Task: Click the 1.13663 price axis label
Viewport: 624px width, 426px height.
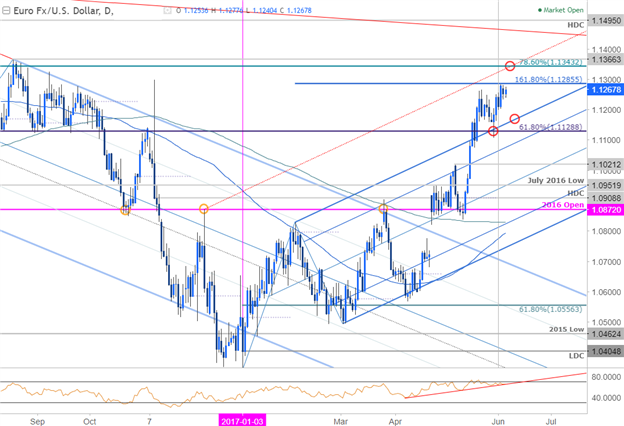Action: pyautogui.click(x=606, y=59)
